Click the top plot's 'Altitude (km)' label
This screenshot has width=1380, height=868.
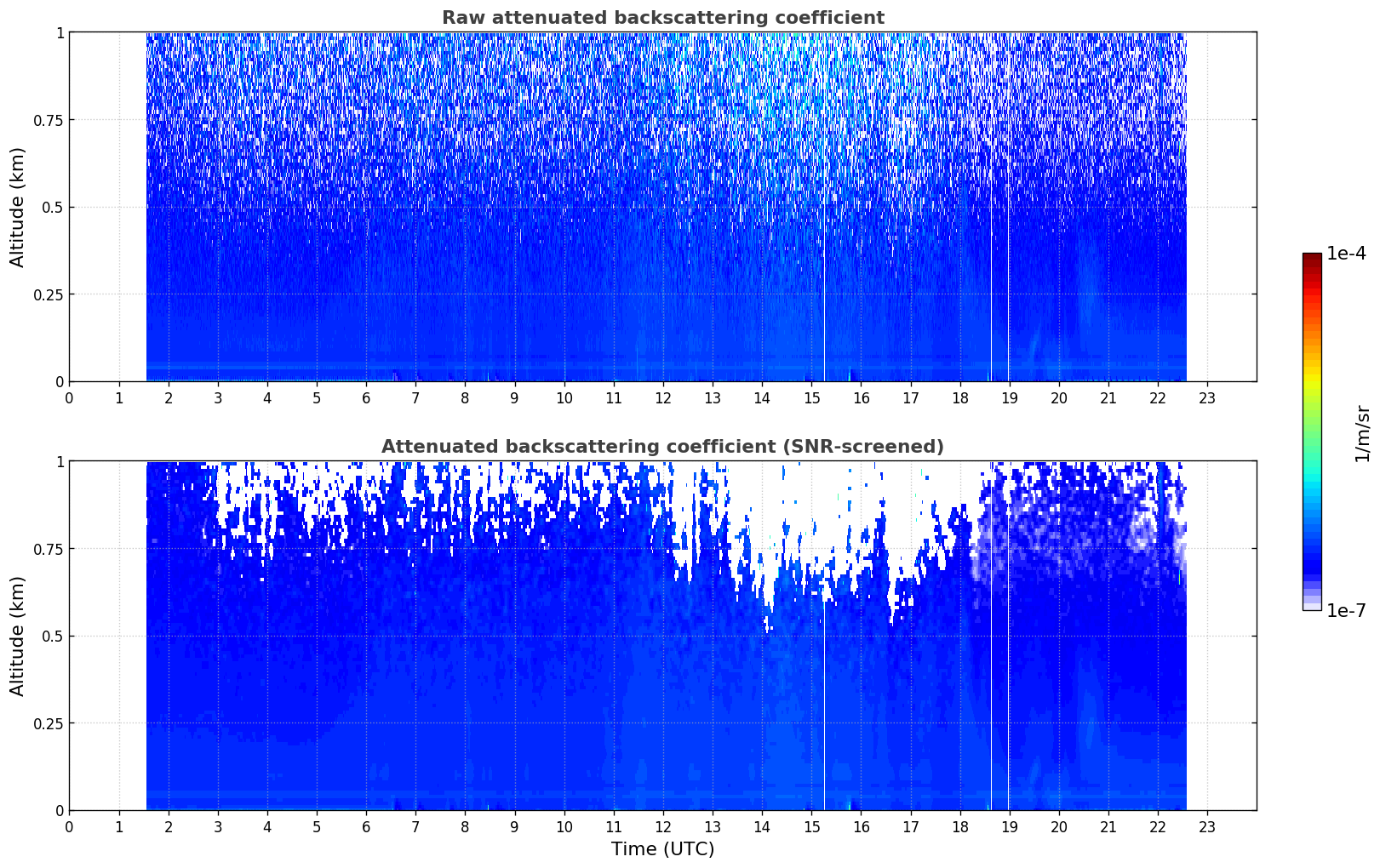point(18,207)
